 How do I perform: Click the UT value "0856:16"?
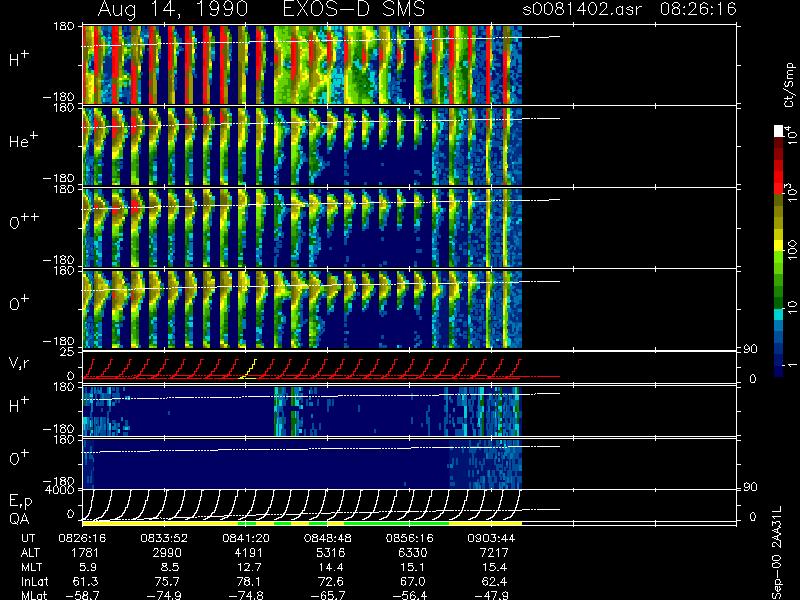(409, 538)
